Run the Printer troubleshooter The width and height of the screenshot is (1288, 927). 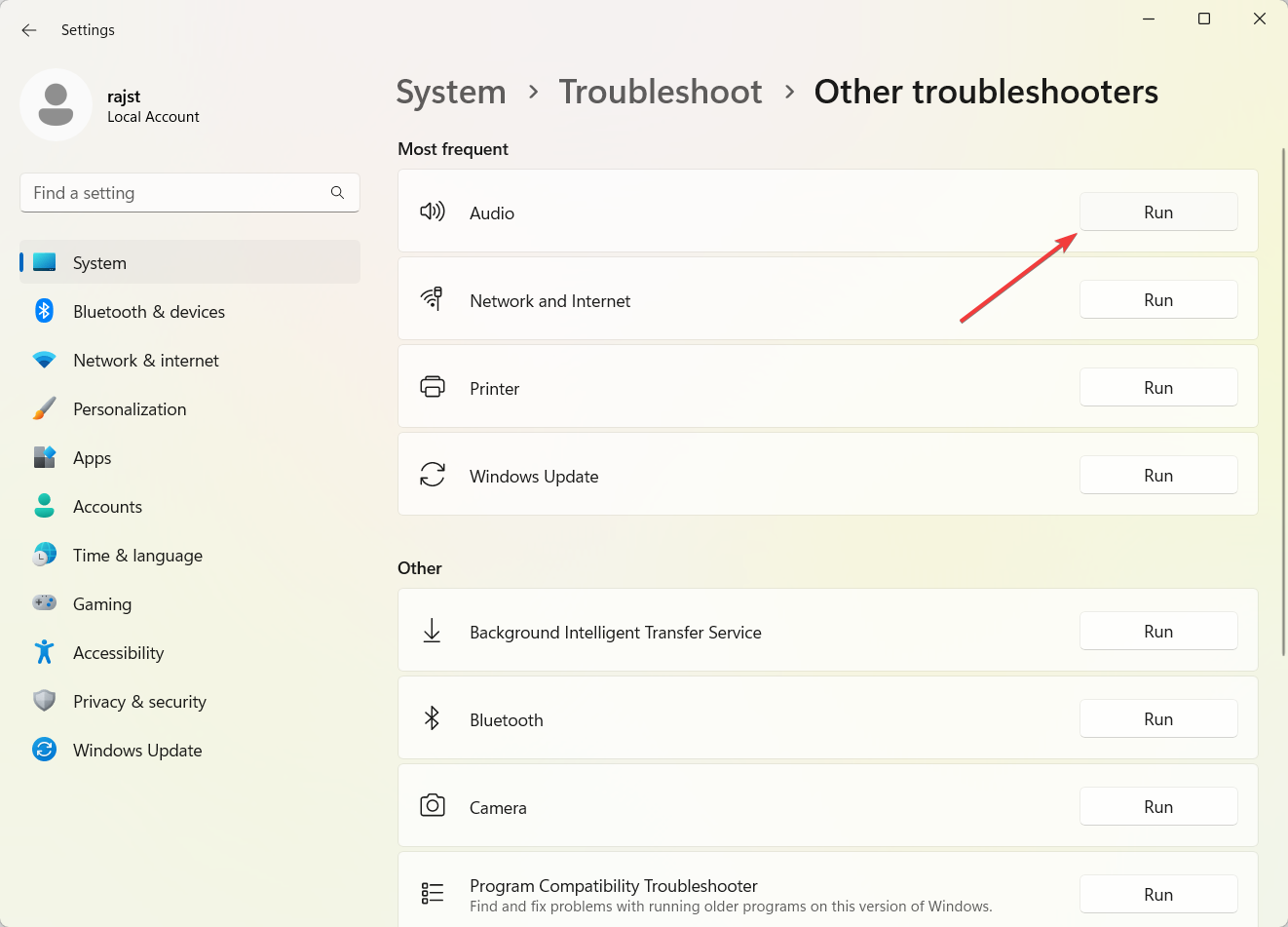coord(1157,388)
